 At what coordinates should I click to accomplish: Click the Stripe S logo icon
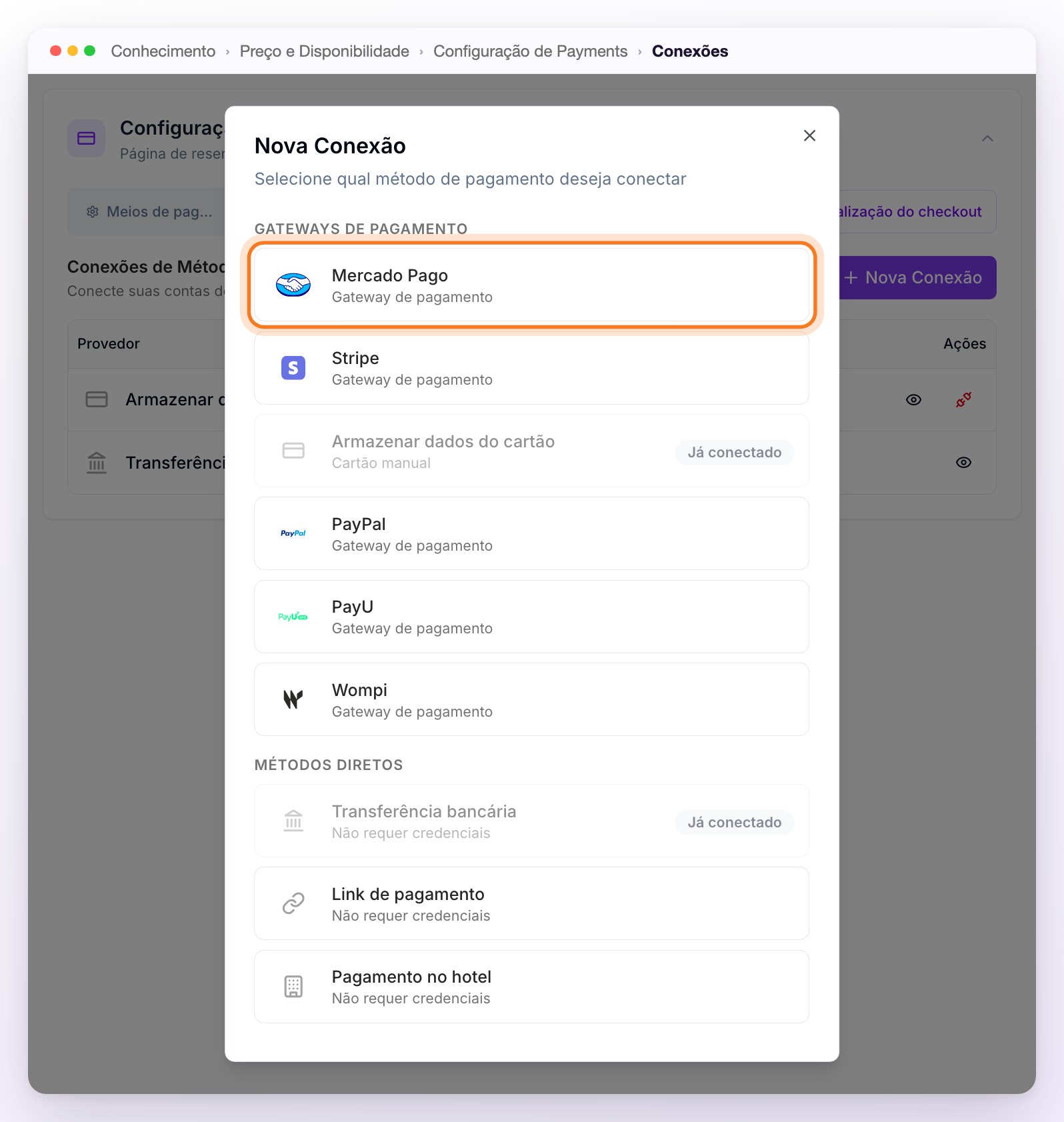[x=293, y=368]
